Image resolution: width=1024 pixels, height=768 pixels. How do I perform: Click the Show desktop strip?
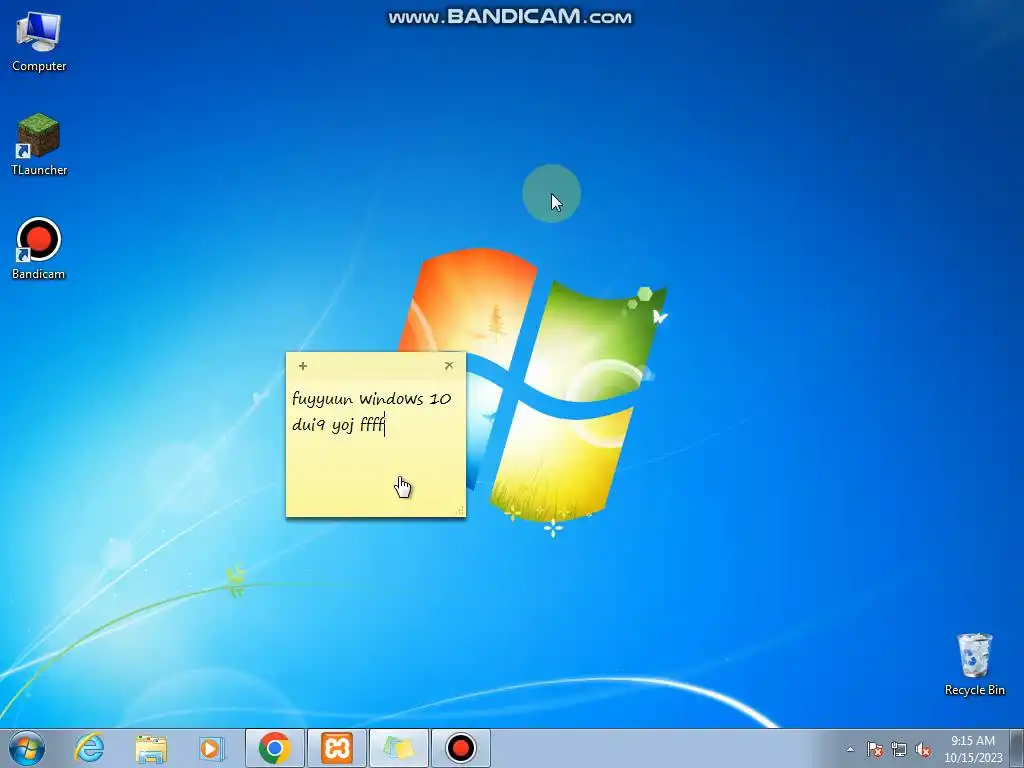(x=1017, y=748)
